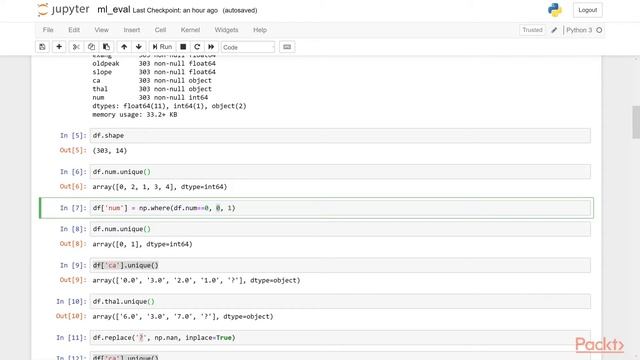Click the memory usage: 33.2+ KB line
The height and width of the screenshot is (360, 640).
135,115
